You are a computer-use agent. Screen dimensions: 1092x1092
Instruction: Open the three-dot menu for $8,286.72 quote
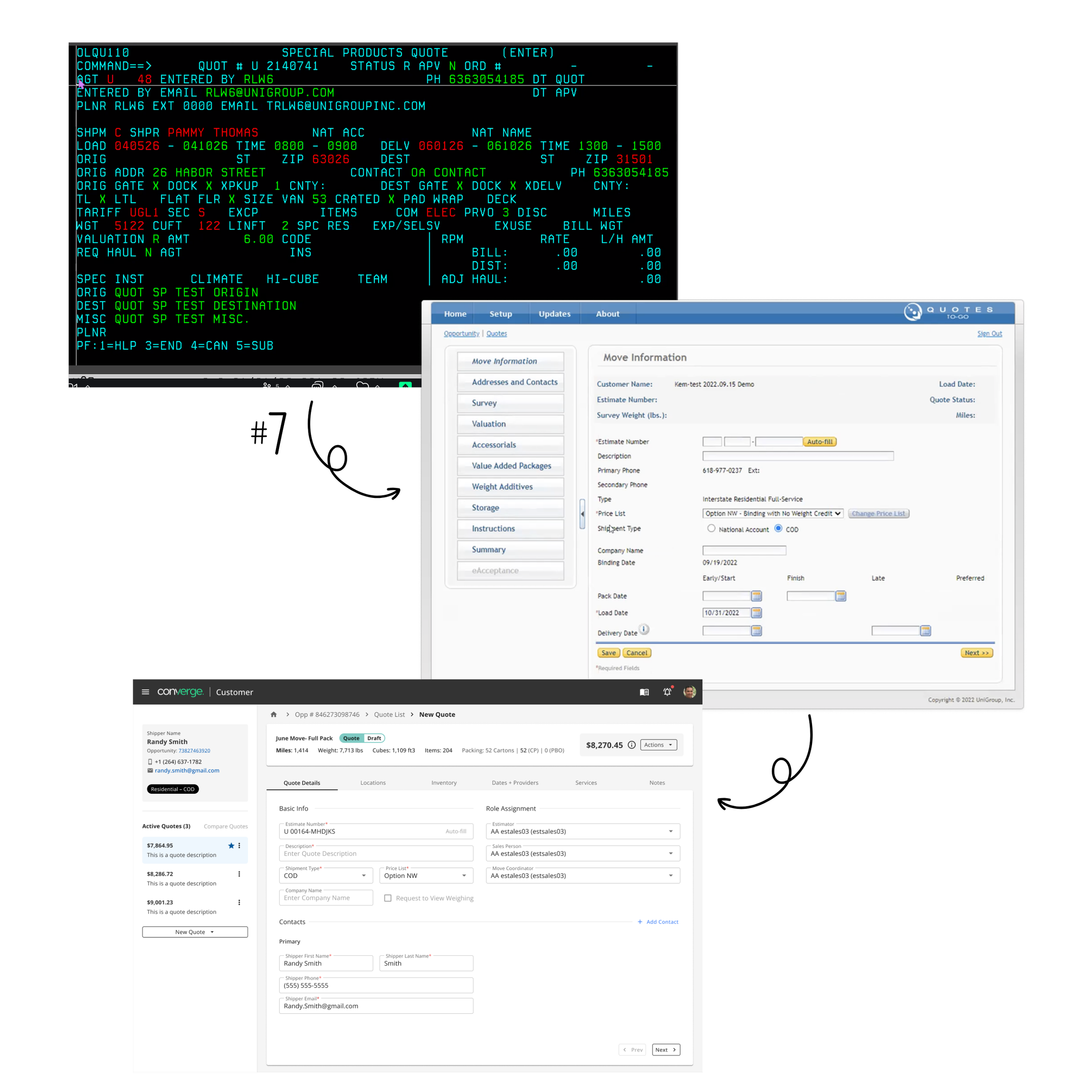(x=239, y=874)
